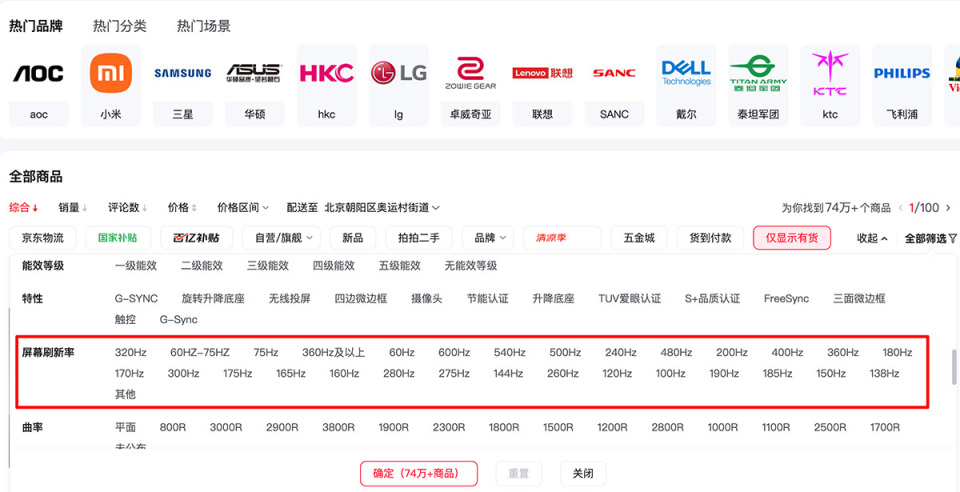The width and height of the screenshot is (960, 492).
Task: Choose the Philips 飞利浦 brand logo
Action: coord(902,73)
